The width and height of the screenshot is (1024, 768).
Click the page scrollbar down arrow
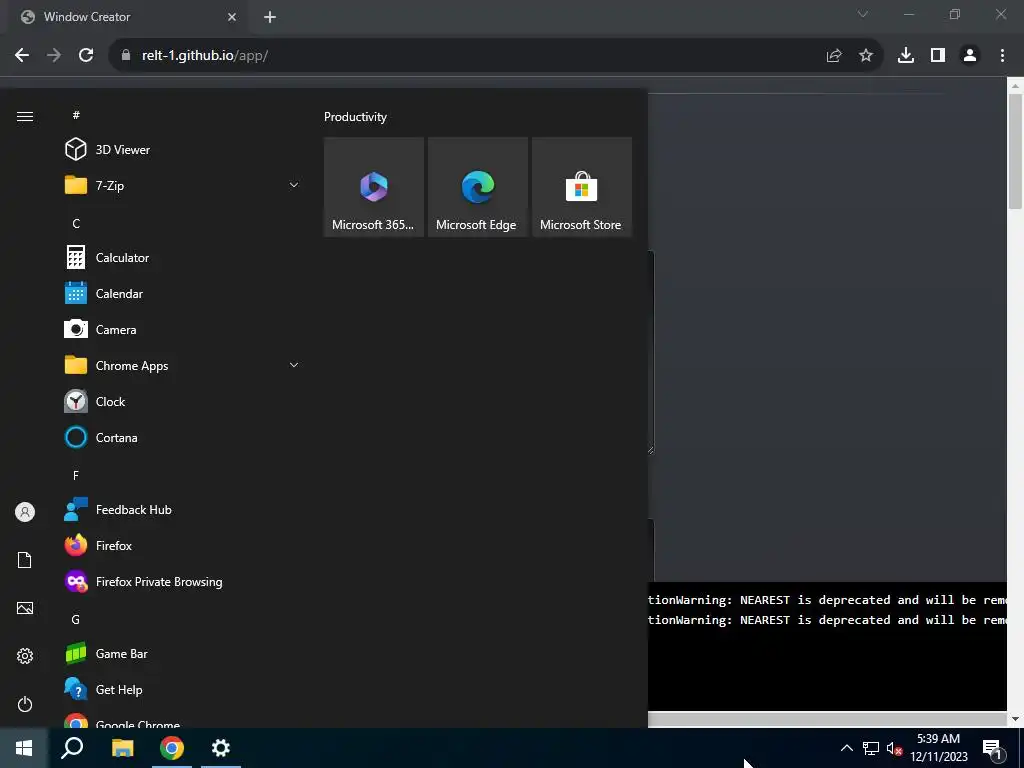pyautogui.click(x=1015, y=719)
